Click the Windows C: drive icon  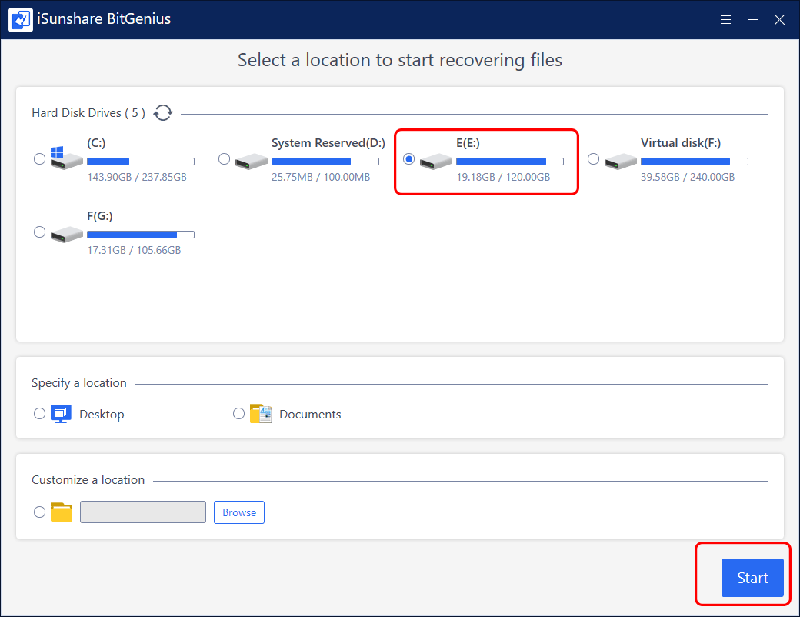pos(66,160)
